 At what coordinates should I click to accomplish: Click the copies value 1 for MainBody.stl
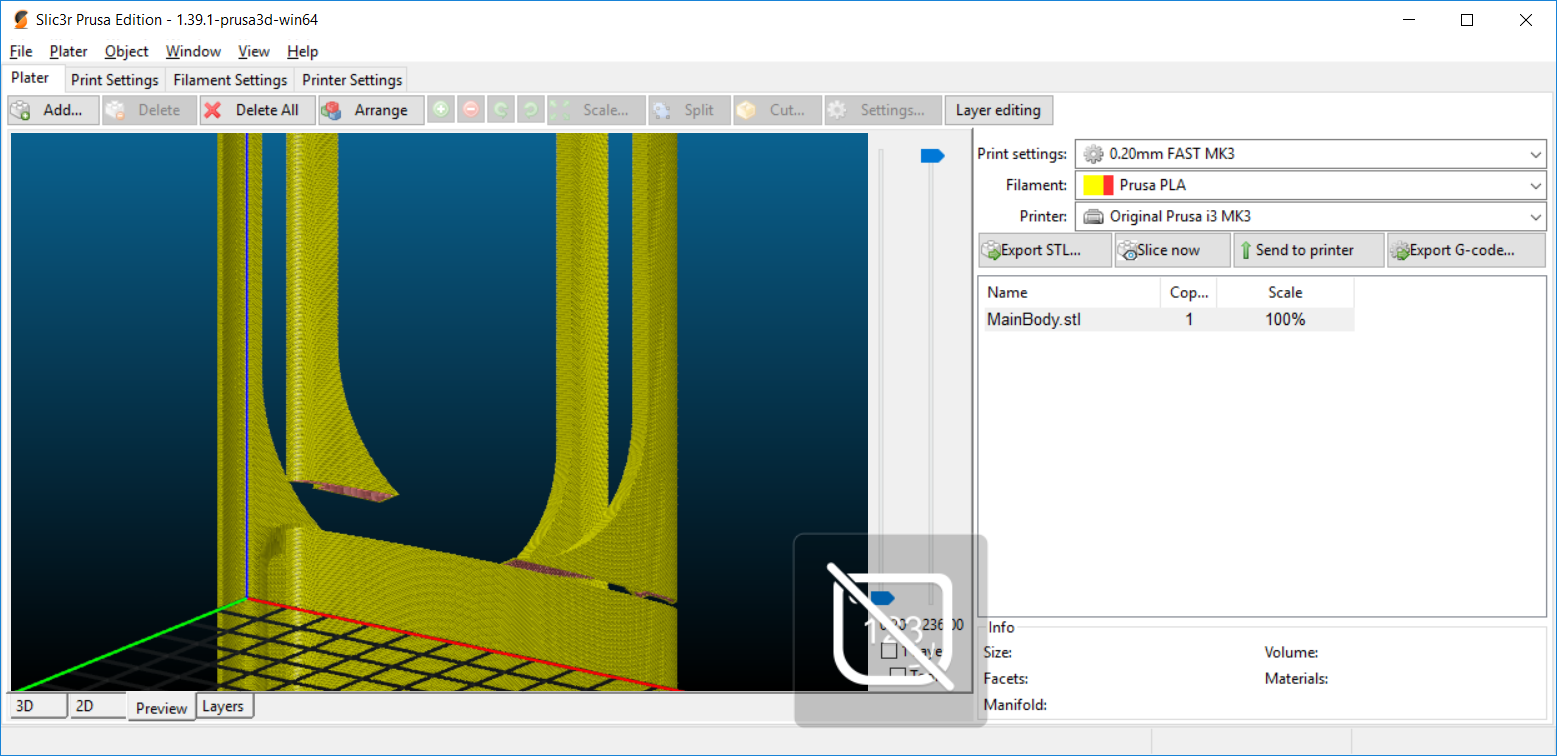pyautogui.click(x=1189, y=320)
